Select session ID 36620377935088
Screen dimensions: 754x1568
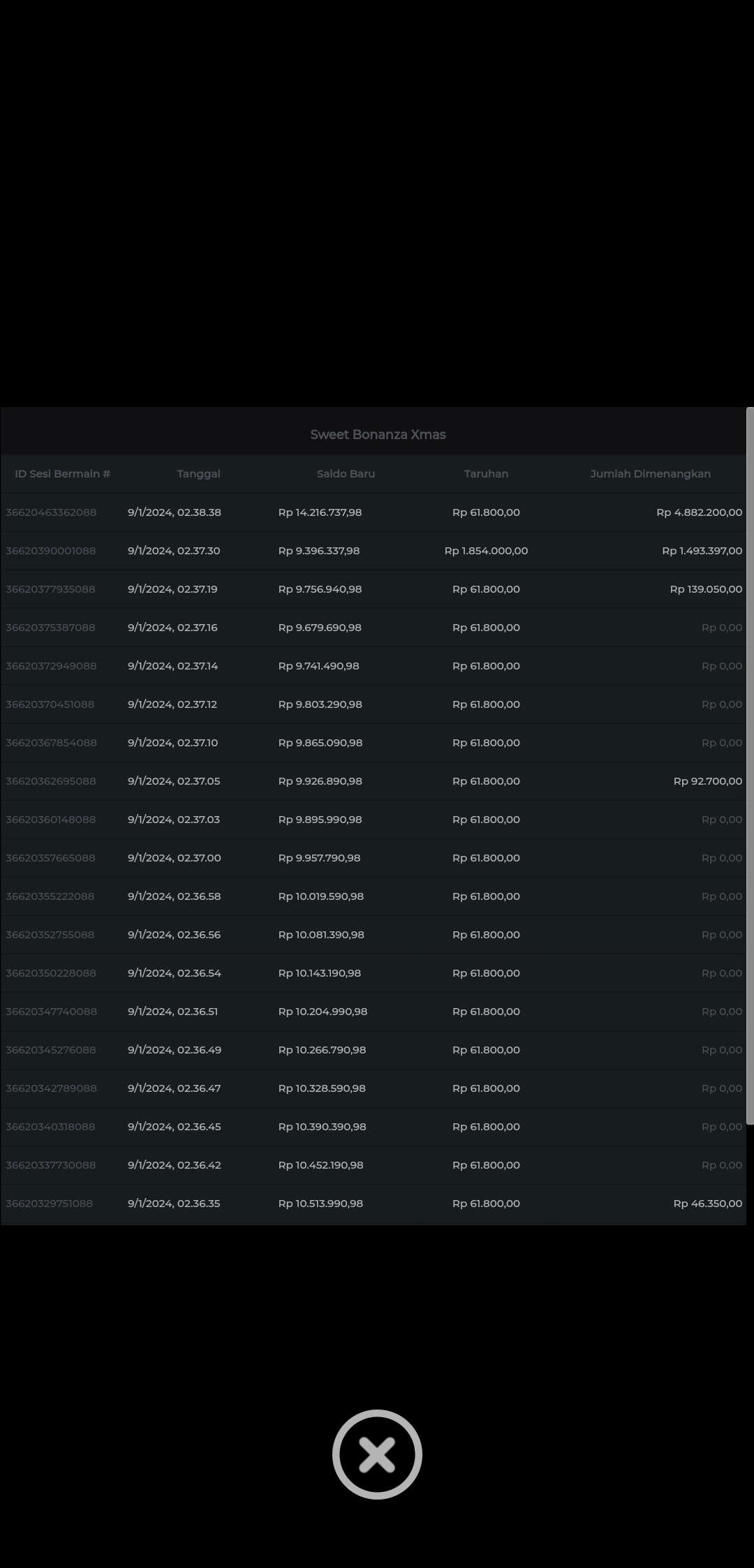tap(50, 589)
